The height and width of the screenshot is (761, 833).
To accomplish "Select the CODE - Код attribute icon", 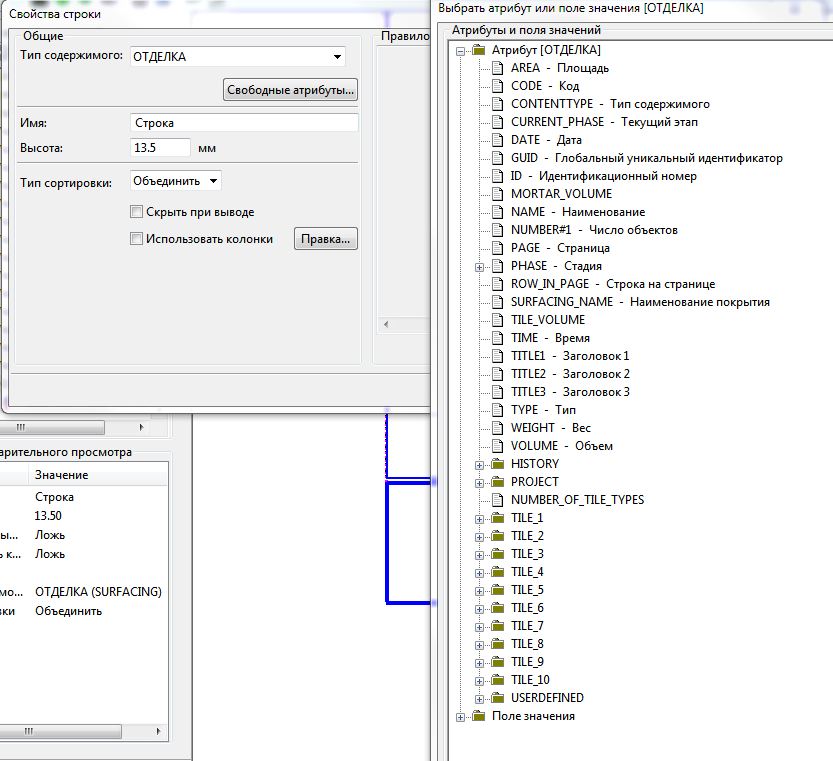I will point(497,86).
